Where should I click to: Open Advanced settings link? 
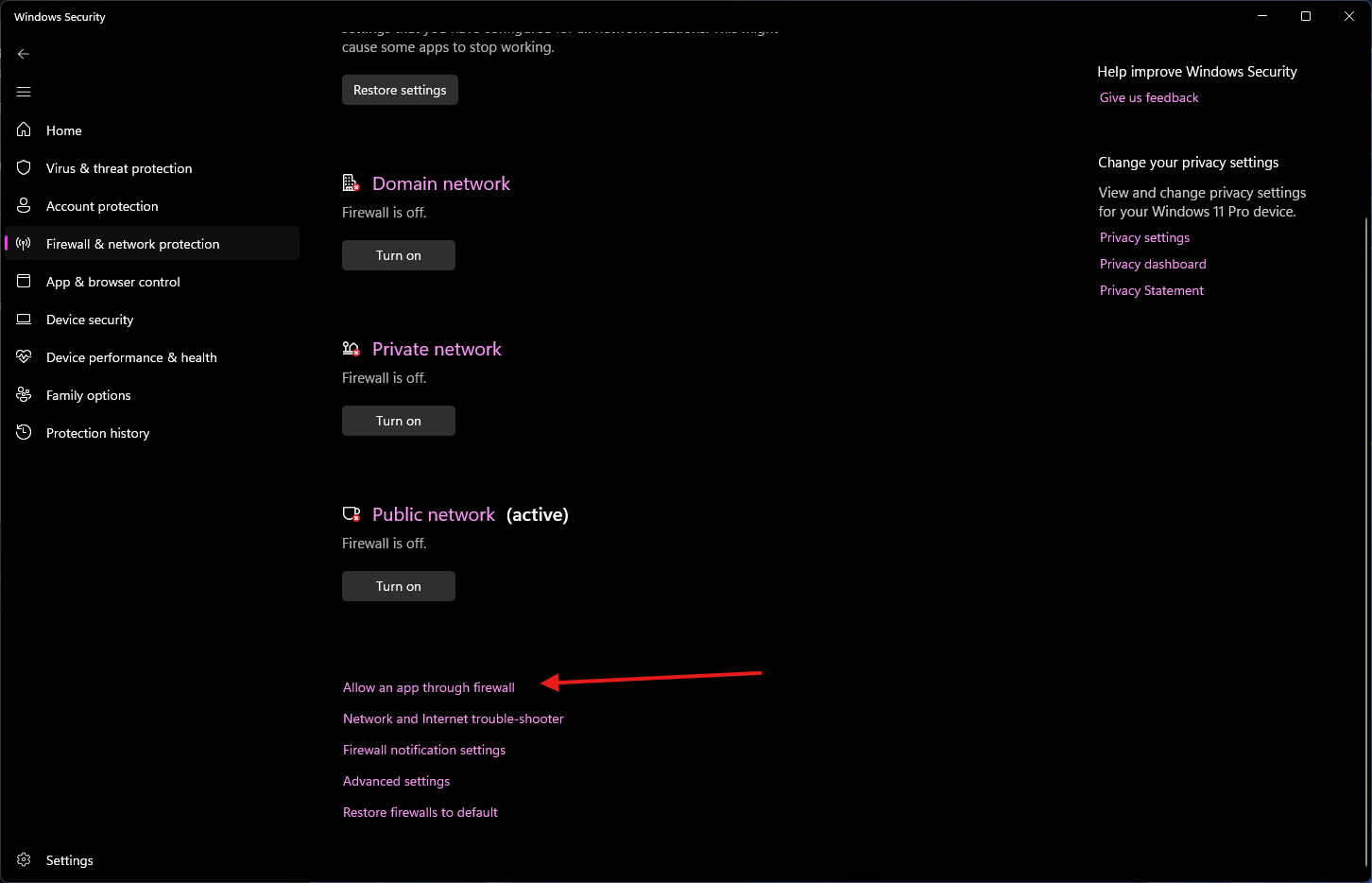click(x=397, y=781)
